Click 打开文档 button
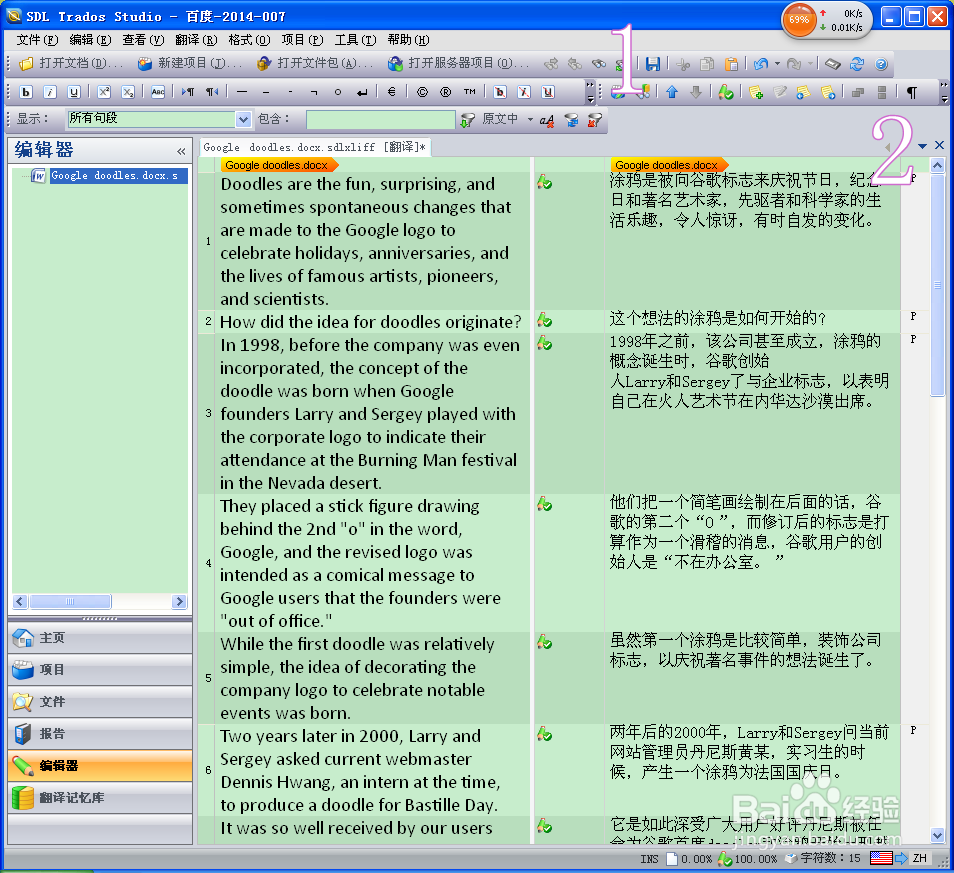954x873 pixels. [71, 64]
